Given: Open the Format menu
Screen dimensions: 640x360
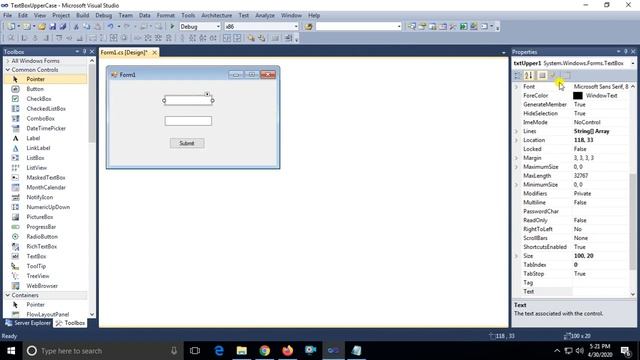Looking at the screenshot, I should click(165, 15).
